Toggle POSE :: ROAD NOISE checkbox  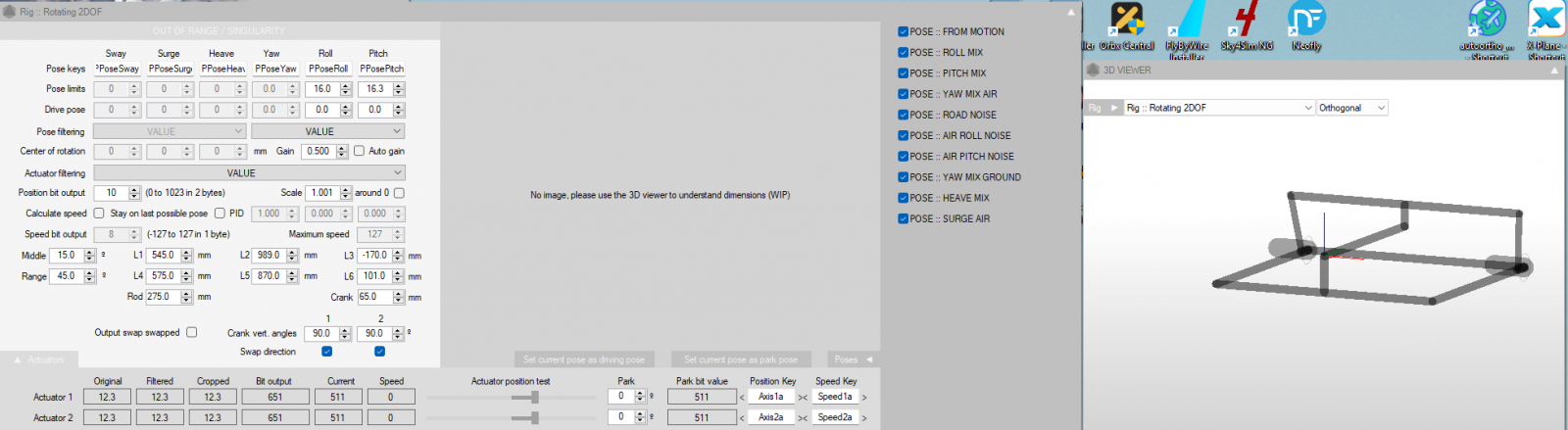click(903, 115)
